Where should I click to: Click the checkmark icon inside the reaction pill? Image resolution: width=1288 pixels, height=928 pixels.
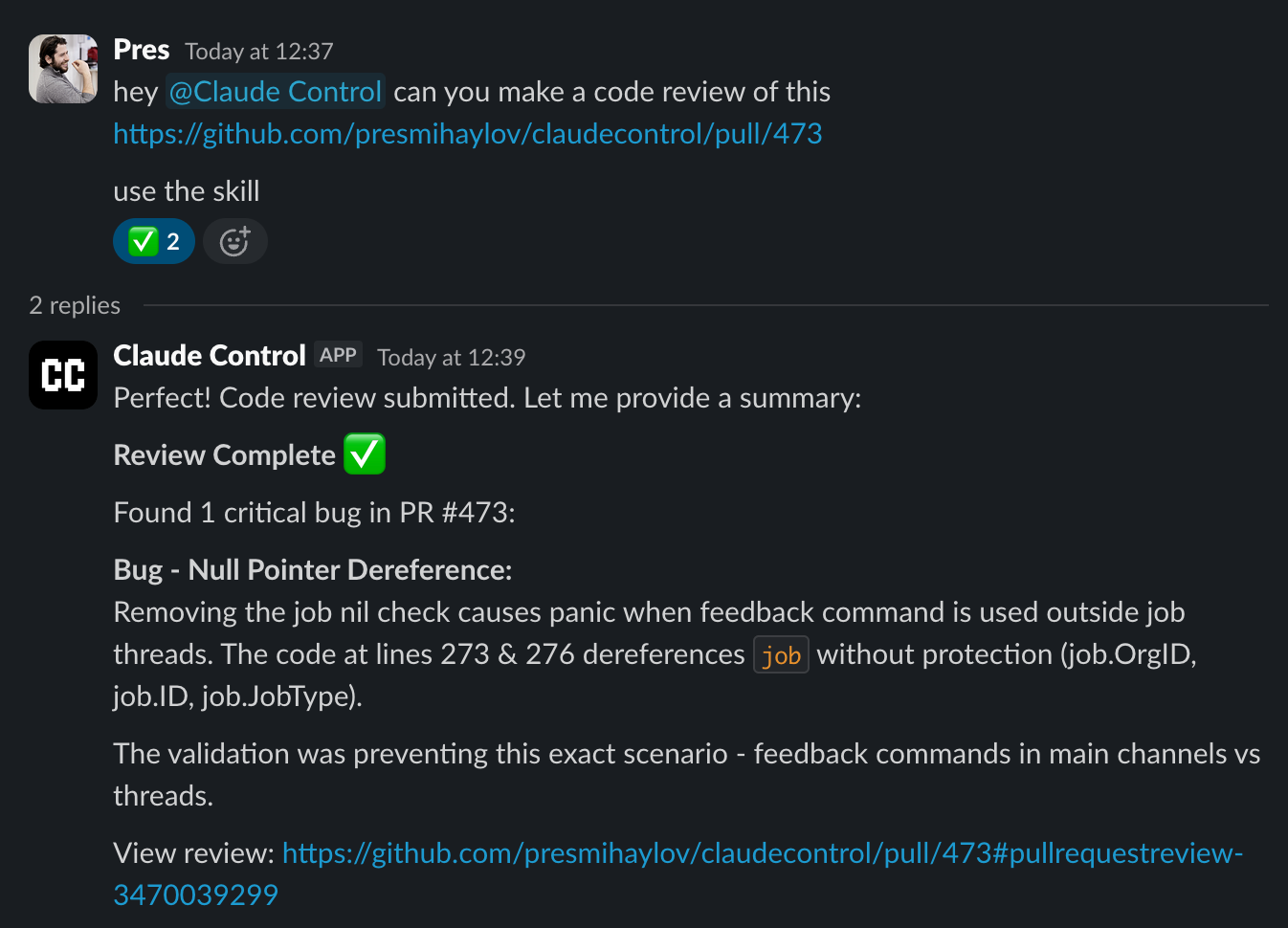(144, 241)
